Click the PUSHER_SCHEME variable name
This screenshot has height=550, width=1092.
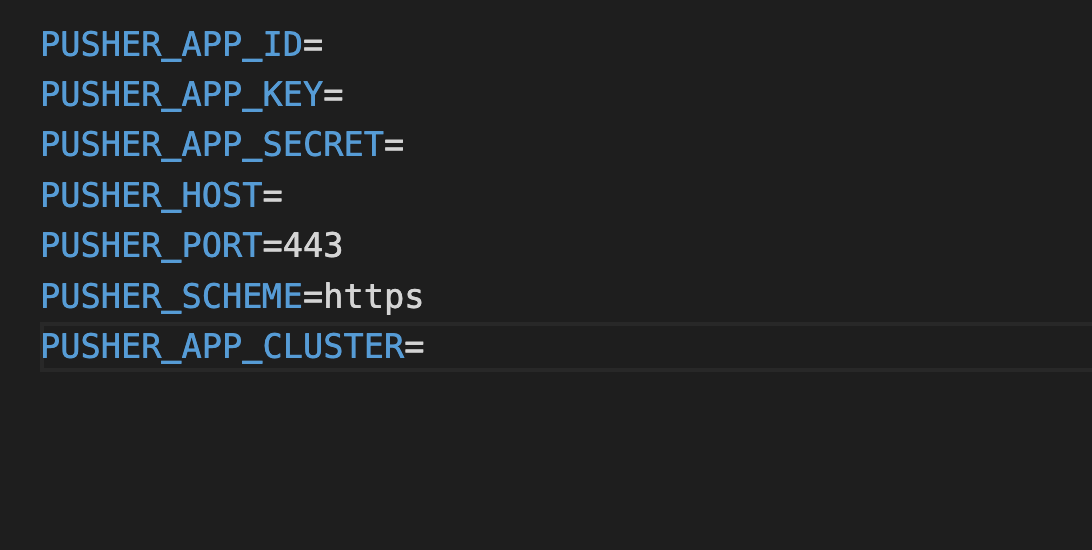[171, 296]
